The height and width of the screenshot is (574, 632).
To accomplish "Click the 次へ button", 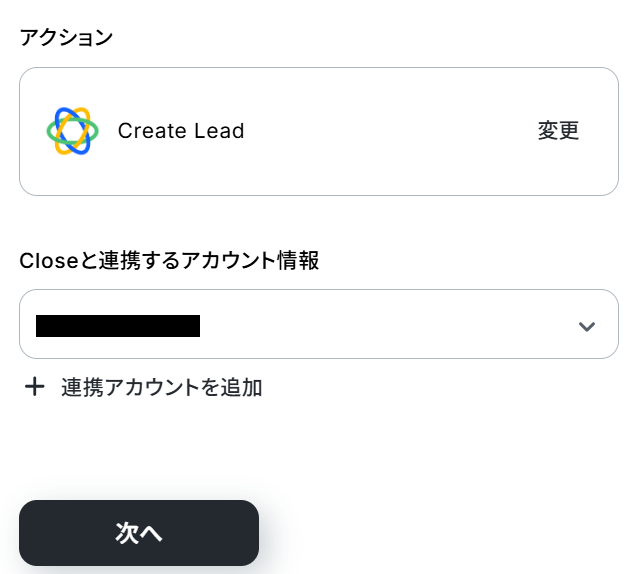I will (x=139, y=533).
